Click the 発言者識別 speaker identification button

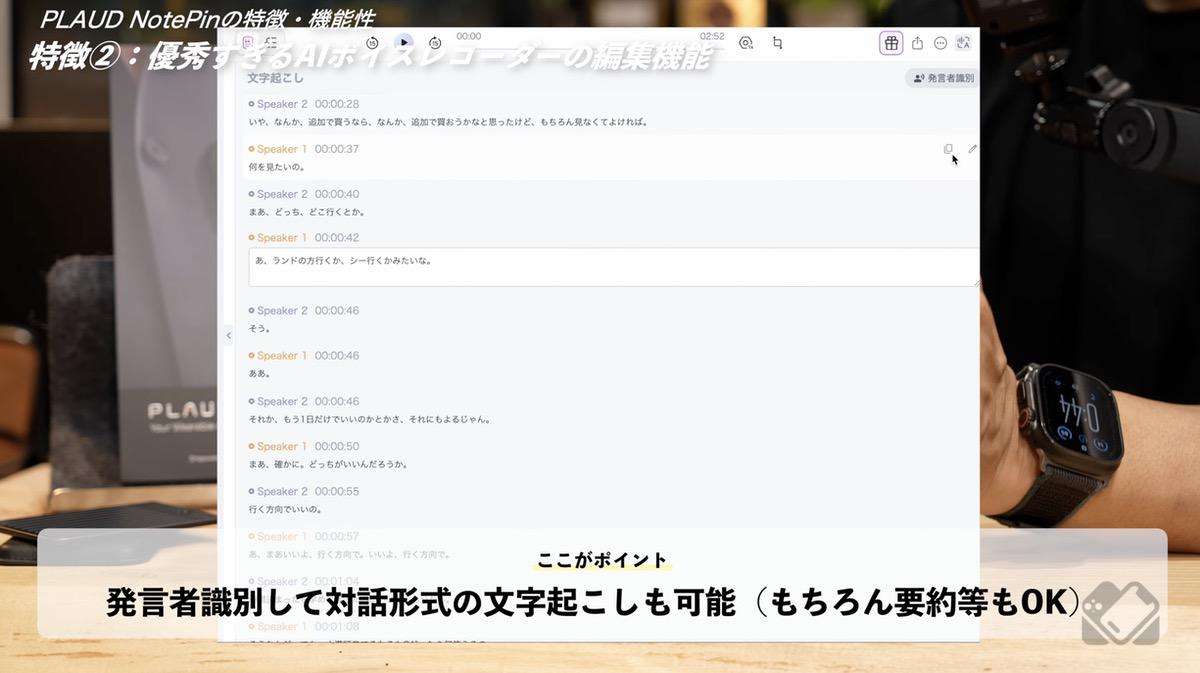[x=941, y=78]
